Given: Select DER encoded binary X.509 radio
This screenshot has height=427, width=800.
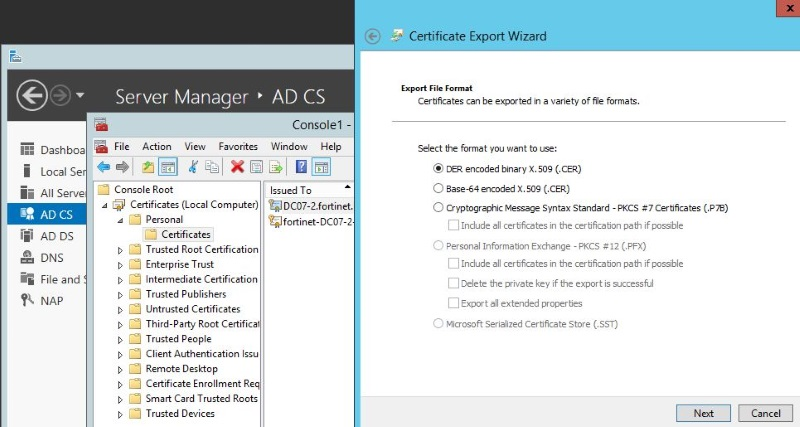Looking at the screenshot, I should click(438, 168).
